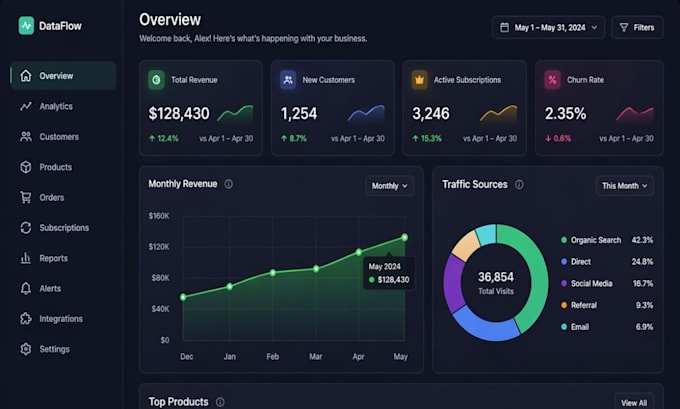Click the 0.6% churn change indicator
This screenshot has height=409, width=680.
click(x=558, y=138)
